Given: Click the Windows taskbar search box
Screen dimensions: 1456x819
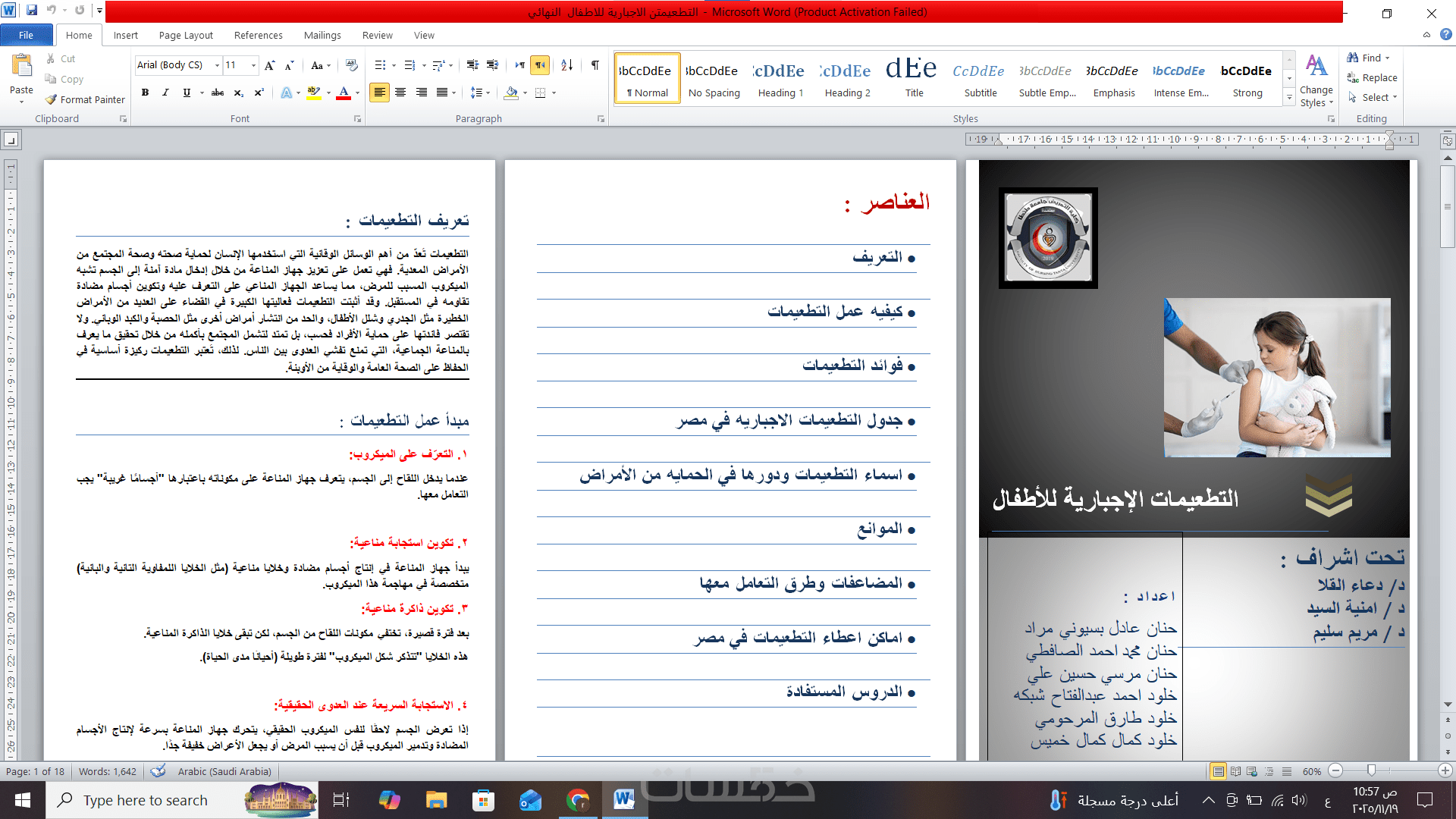Looking at the screenshot, I should click(144, 800).
